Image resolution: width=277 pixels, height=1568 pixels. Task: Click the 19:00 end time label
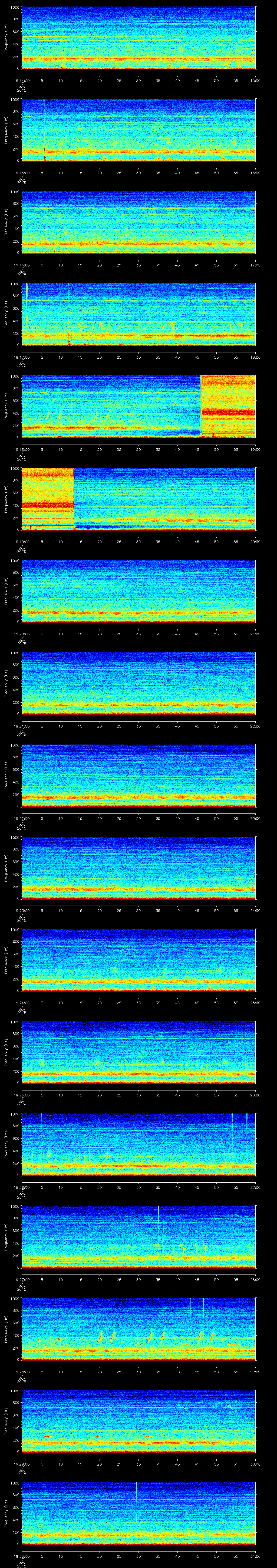(255, 449)
